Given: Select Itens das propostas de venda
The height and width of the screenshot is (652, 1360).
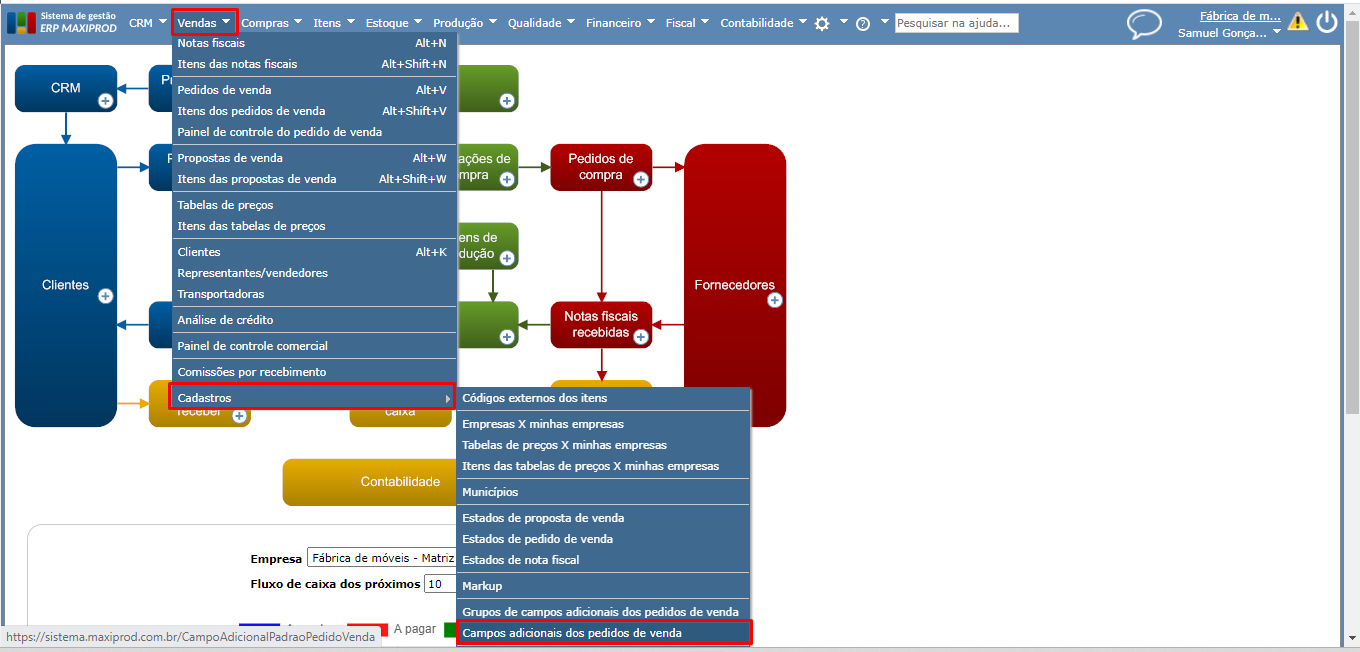Looking at the screenshot, I should (314, 179).
